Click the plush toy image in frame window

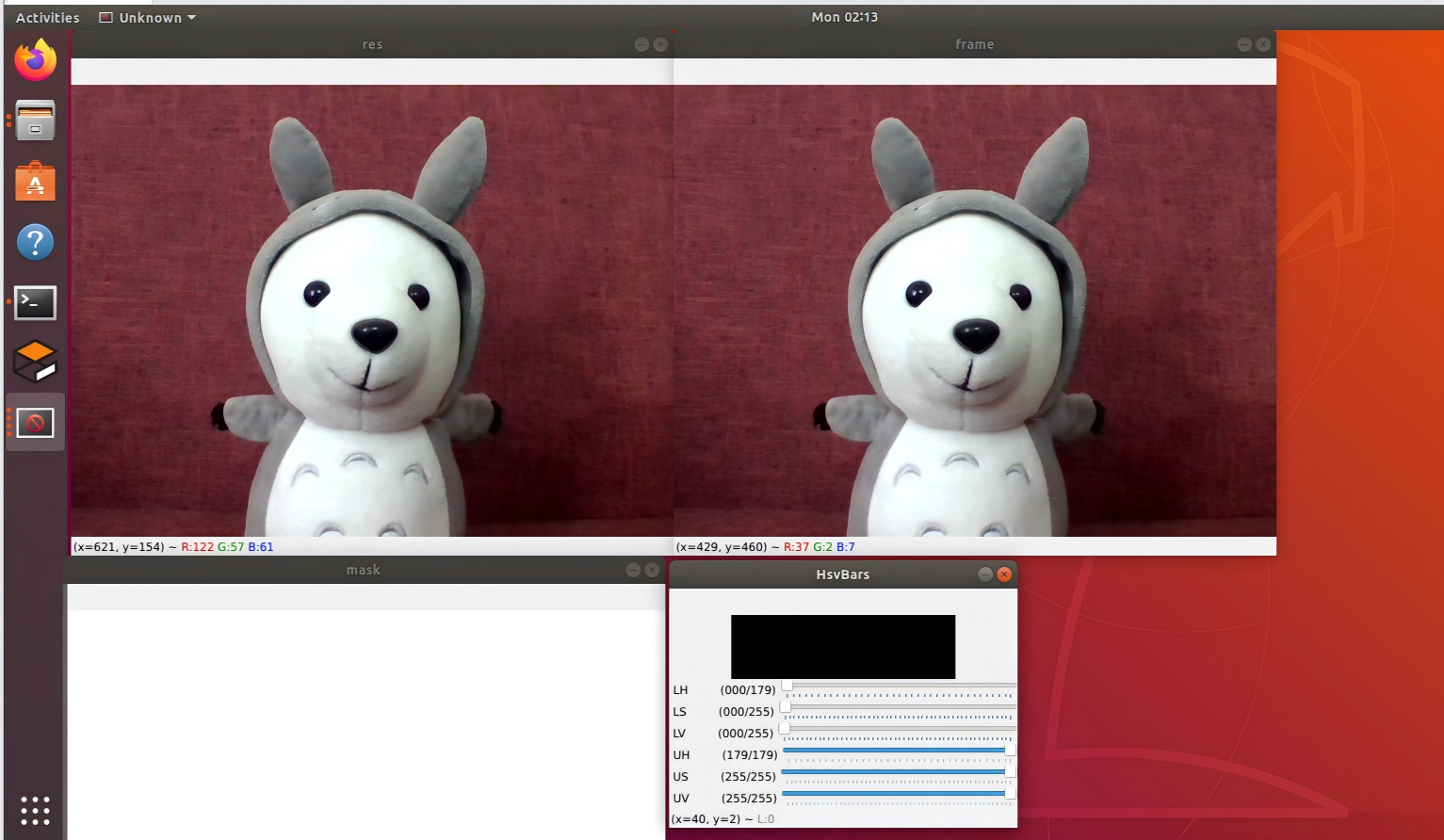point(975,311)
